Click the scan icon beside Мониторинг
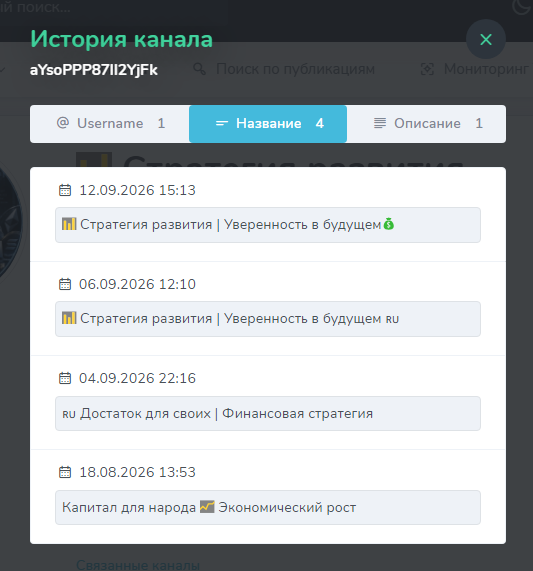Viewport: 533px width, 571px height. tap(427, 69)
